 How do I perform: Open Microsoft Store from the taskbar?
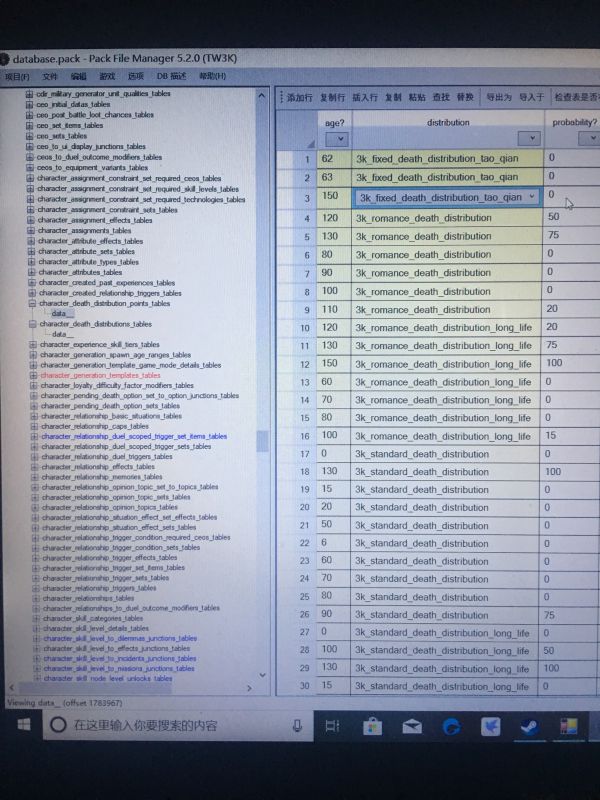point(373,726)
